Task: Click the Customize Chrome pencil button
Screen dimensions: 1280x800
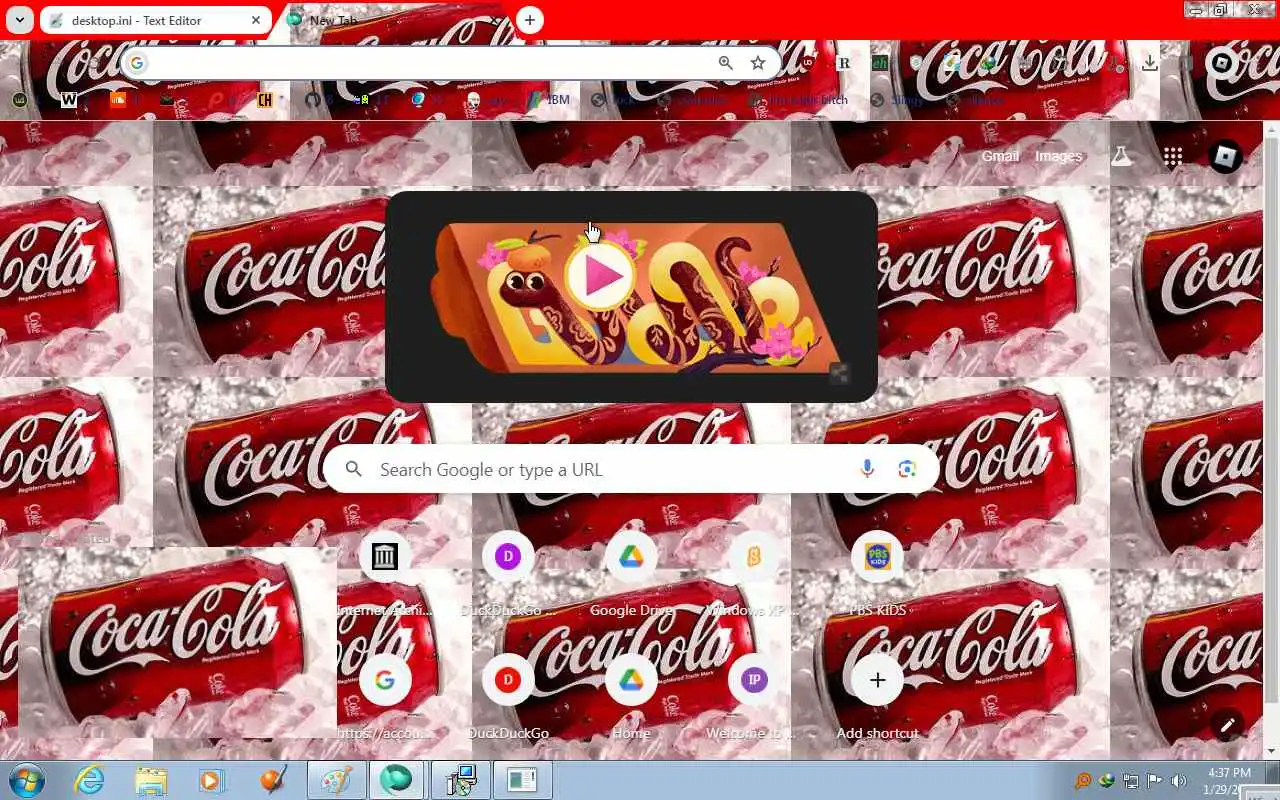Action: click(1227, 724)
